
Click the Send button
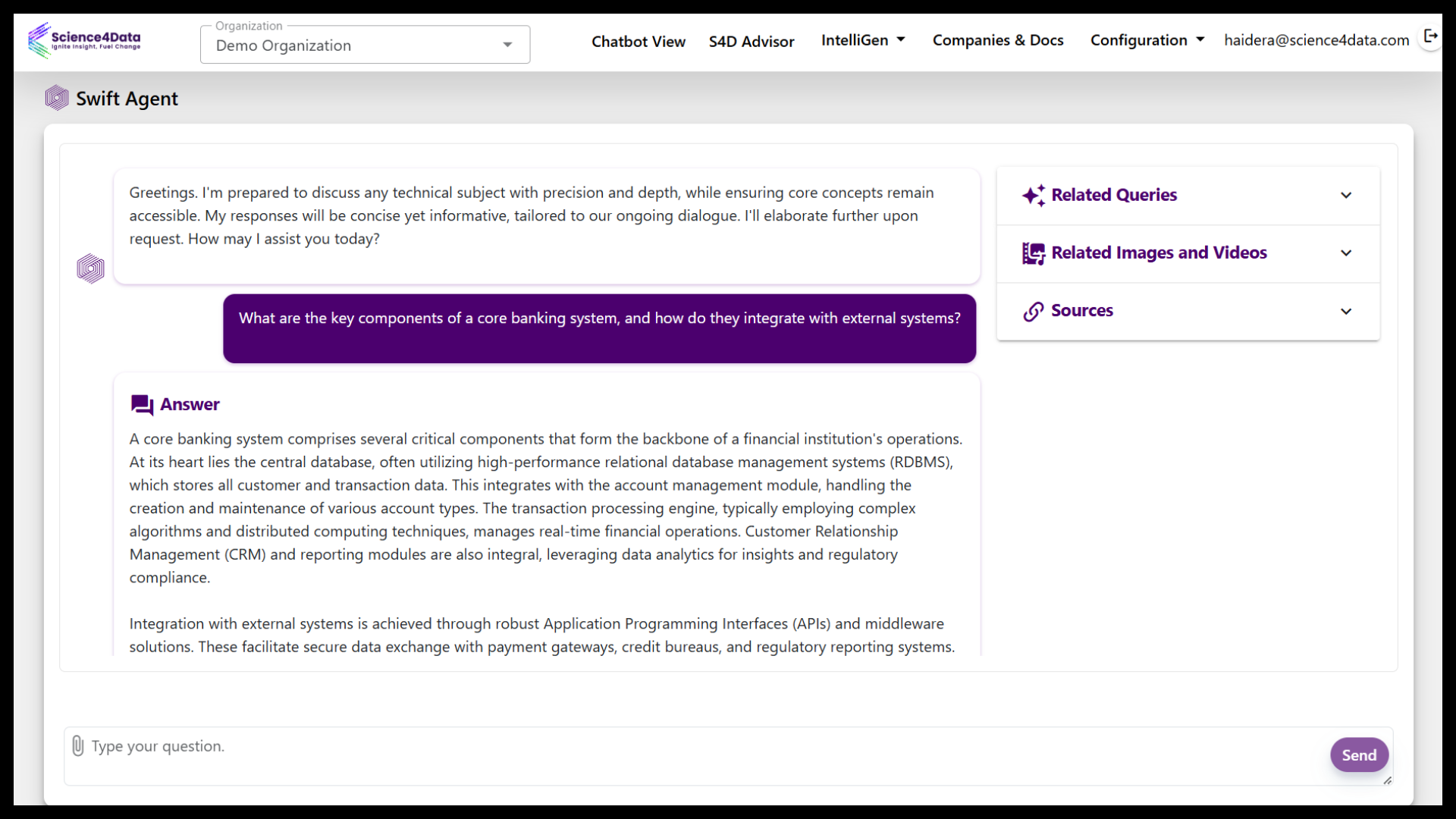pos(1358,754)
